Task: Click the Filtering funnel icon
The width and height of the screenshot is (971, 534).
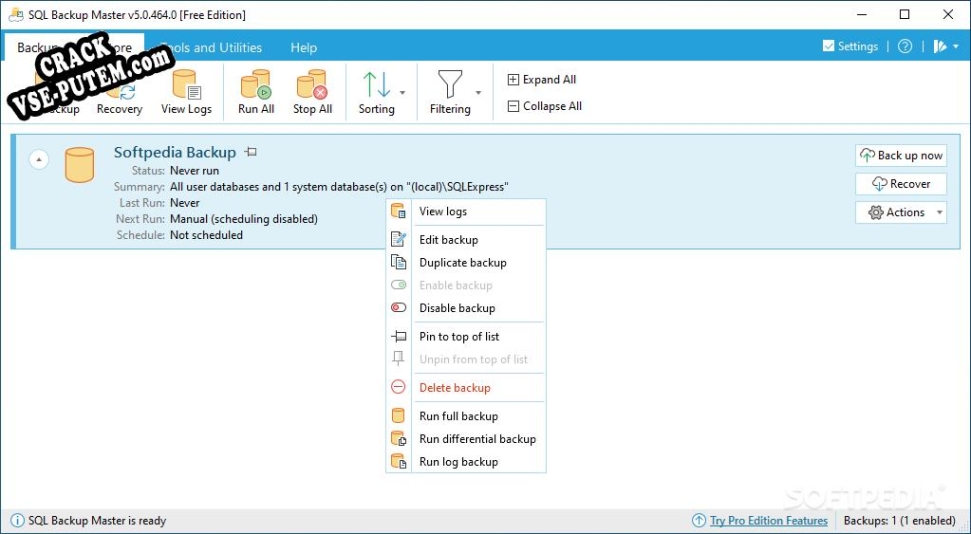Action: click(x=450, y=84)
